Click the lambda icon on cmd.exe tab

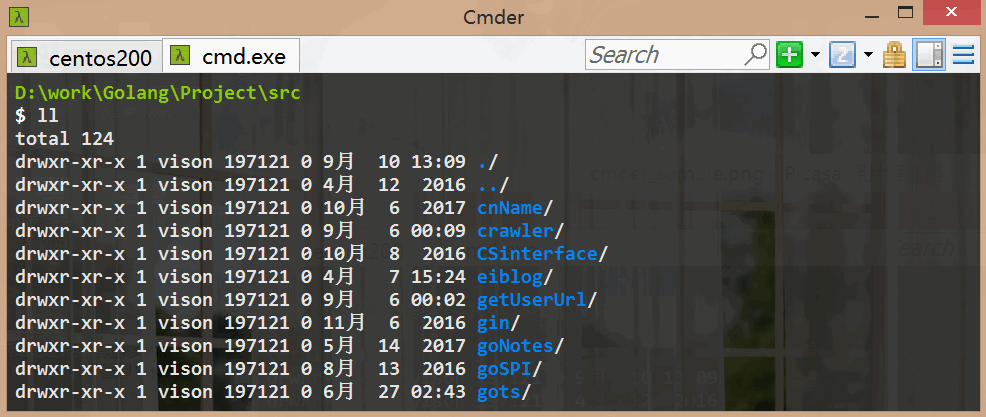pos(180,55)
